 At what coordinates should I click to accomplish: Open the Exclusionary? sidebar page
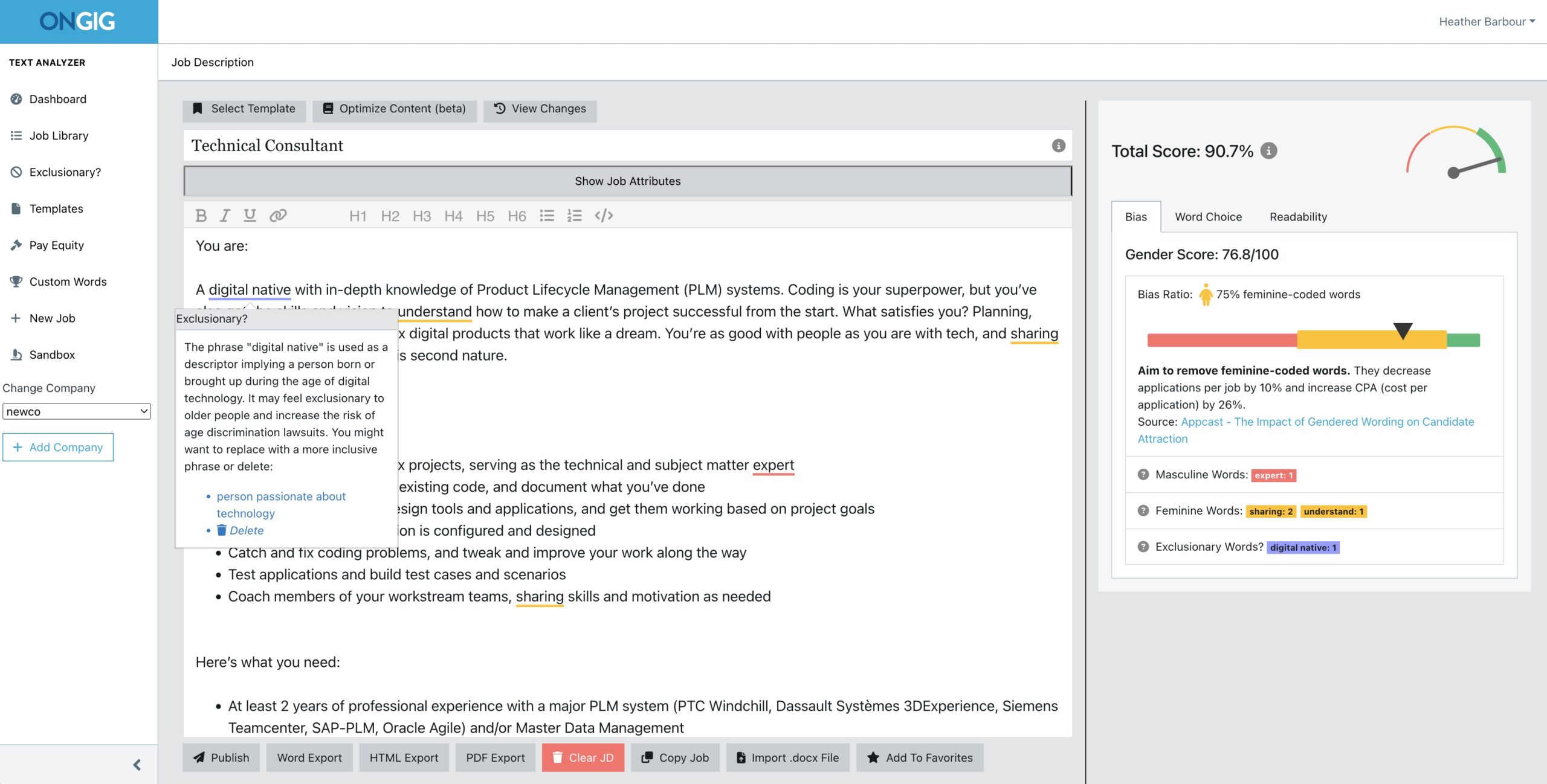pyautogui.click(x=65, y=172)
